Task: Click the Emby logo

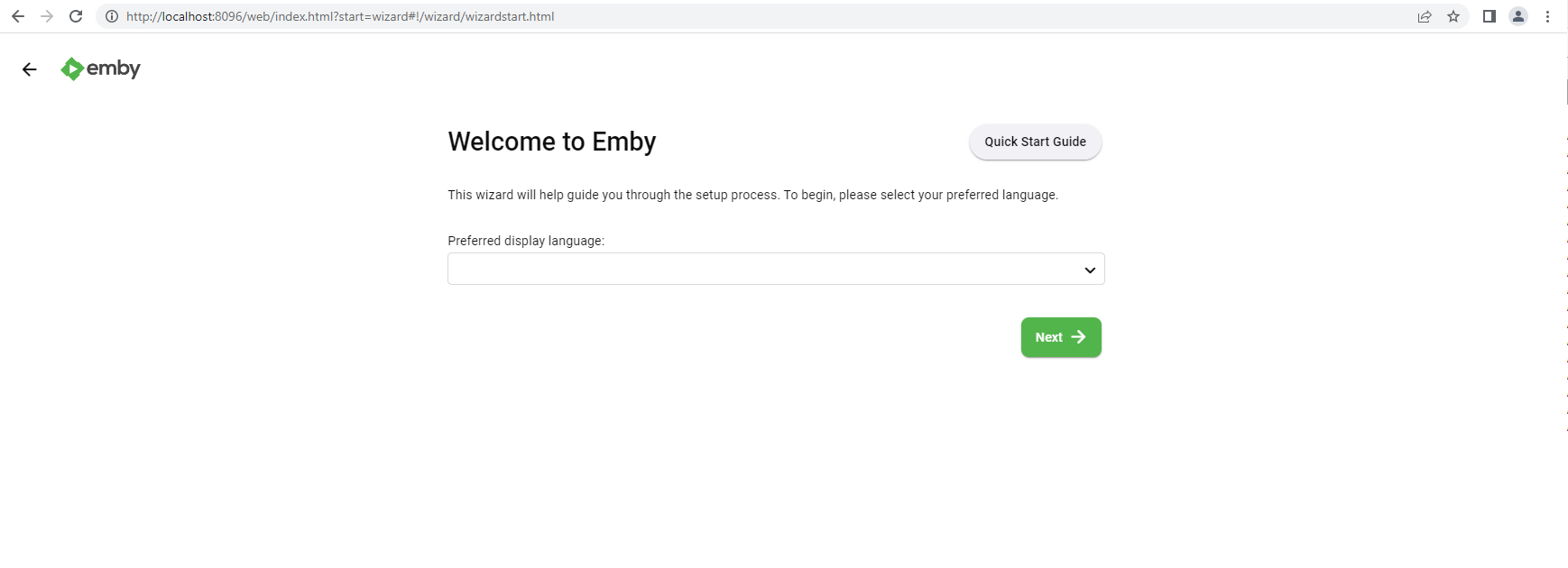Action: coord(101,69)
